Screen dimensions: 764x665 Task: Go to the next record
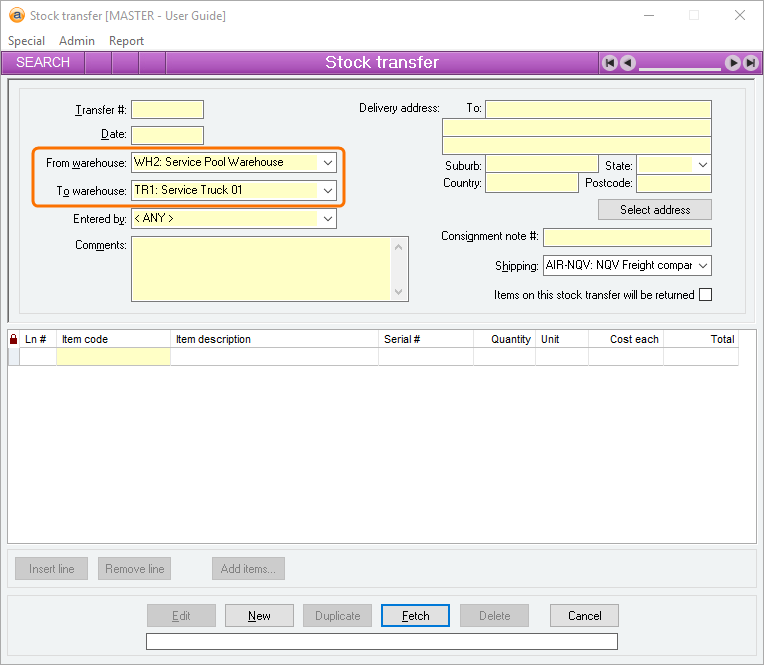[x=732, y=63]
